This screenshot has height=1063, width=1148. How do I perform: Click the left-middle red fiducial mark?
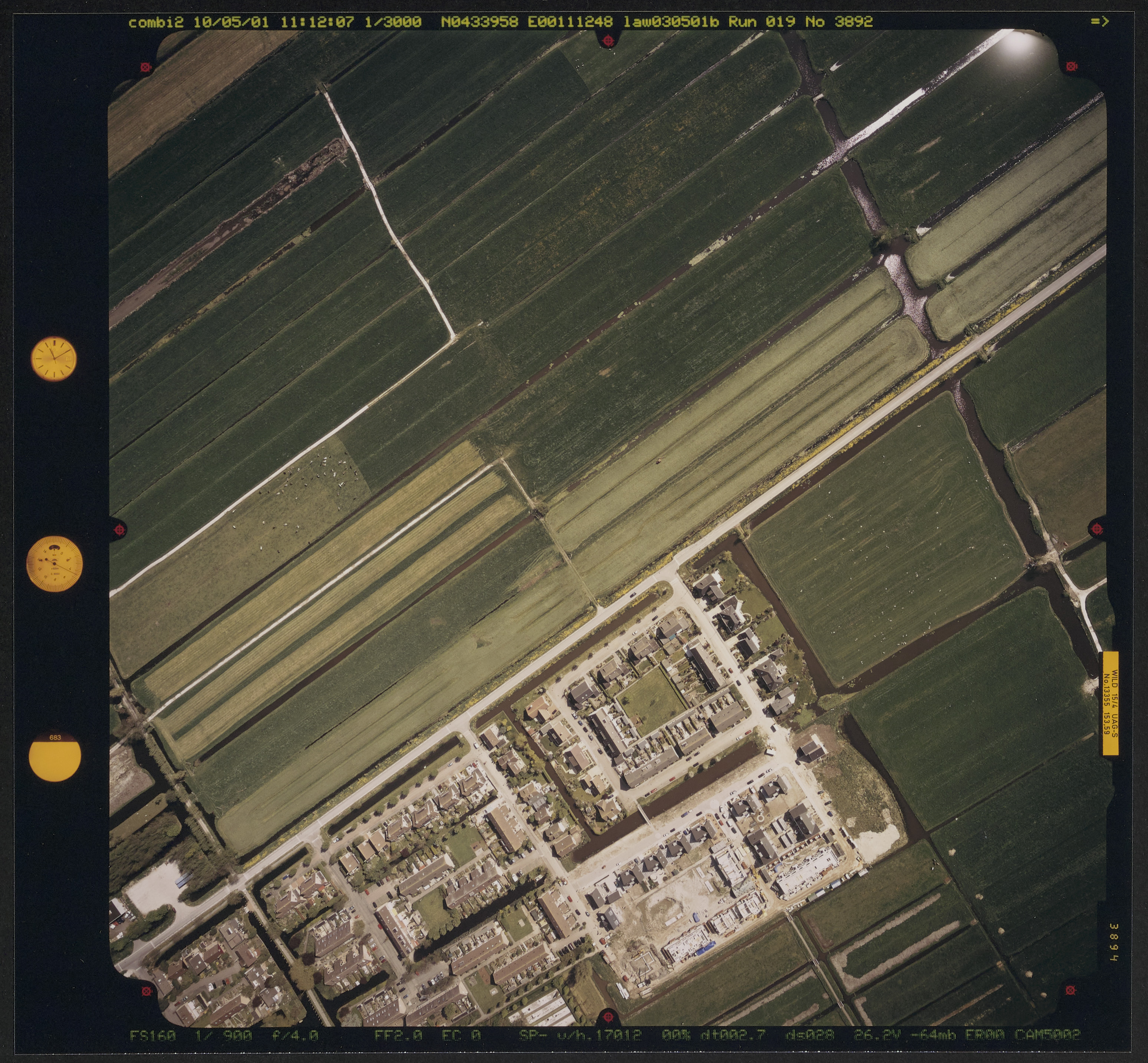(120, 530)
